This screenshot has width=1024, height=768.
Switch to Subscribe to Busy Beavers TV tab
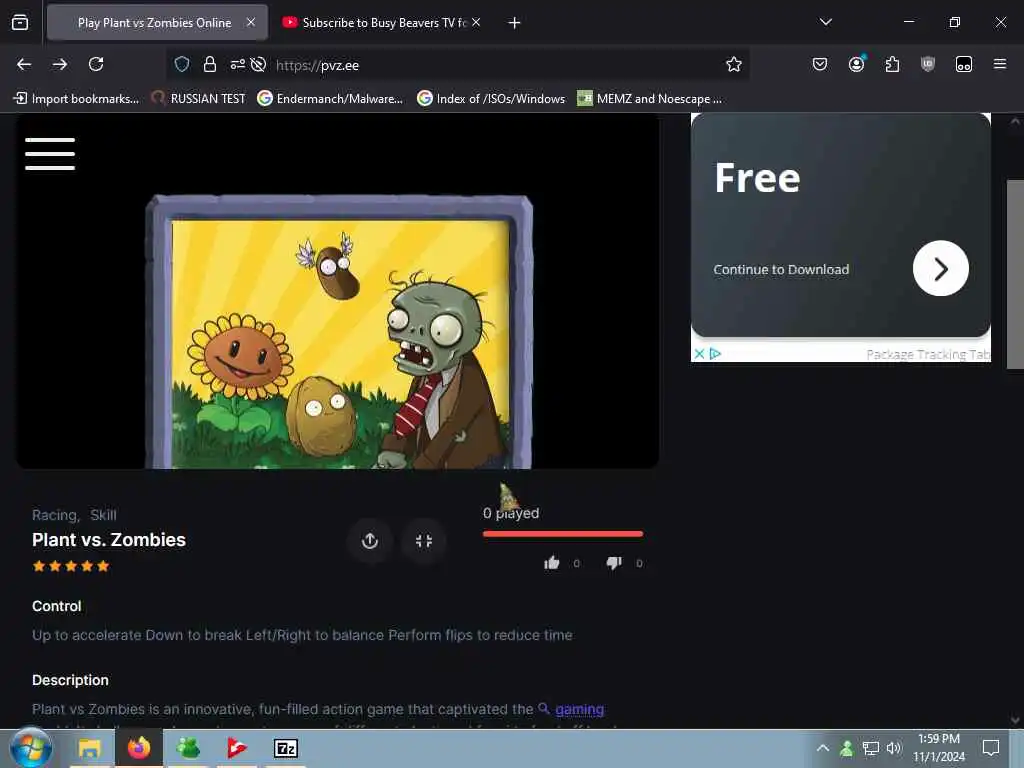click(x=384, y=23)
